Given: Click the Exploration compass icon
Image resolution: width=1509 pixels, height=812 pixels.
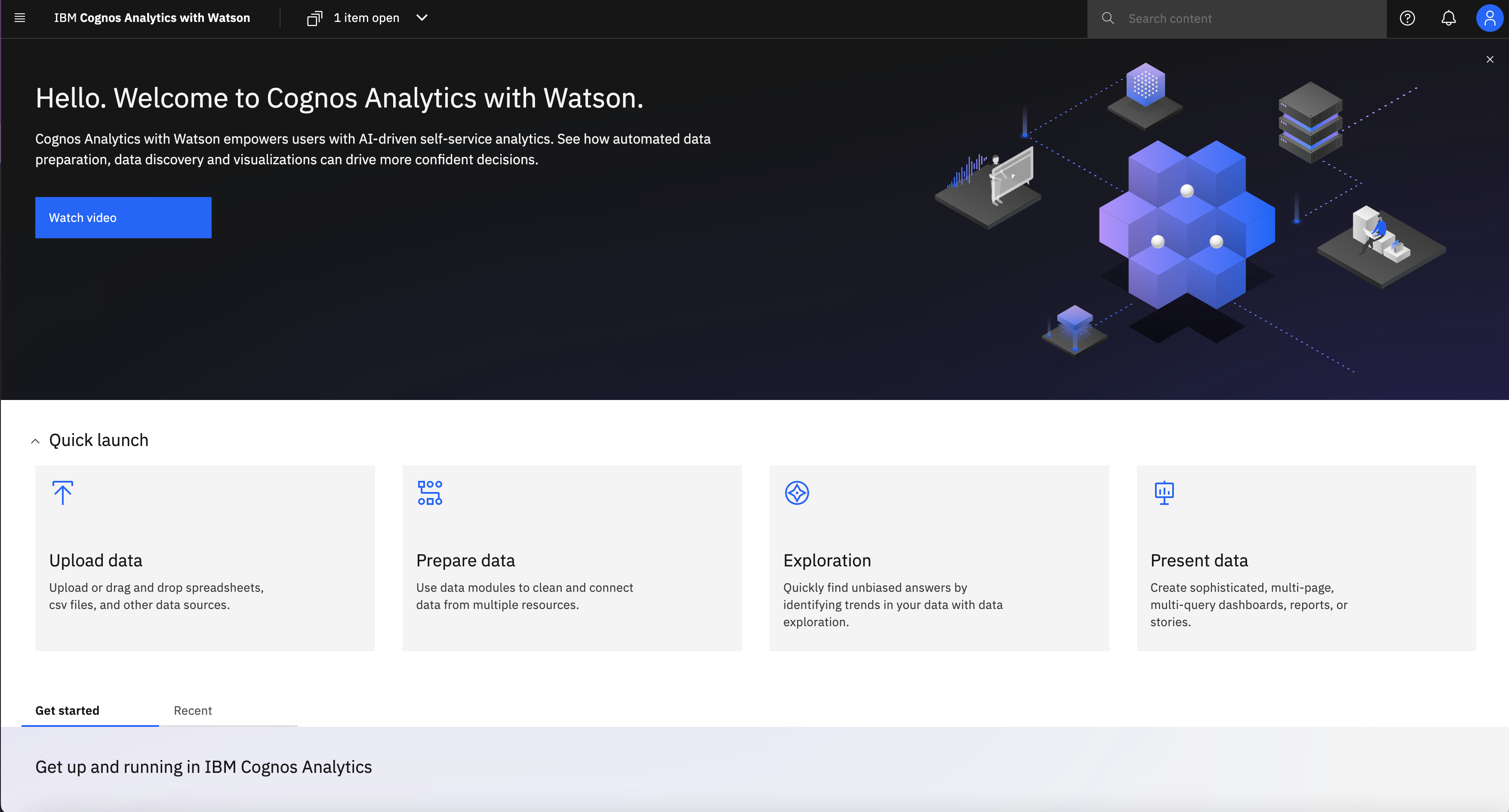Looking at the screenshot, I should 797,493.
